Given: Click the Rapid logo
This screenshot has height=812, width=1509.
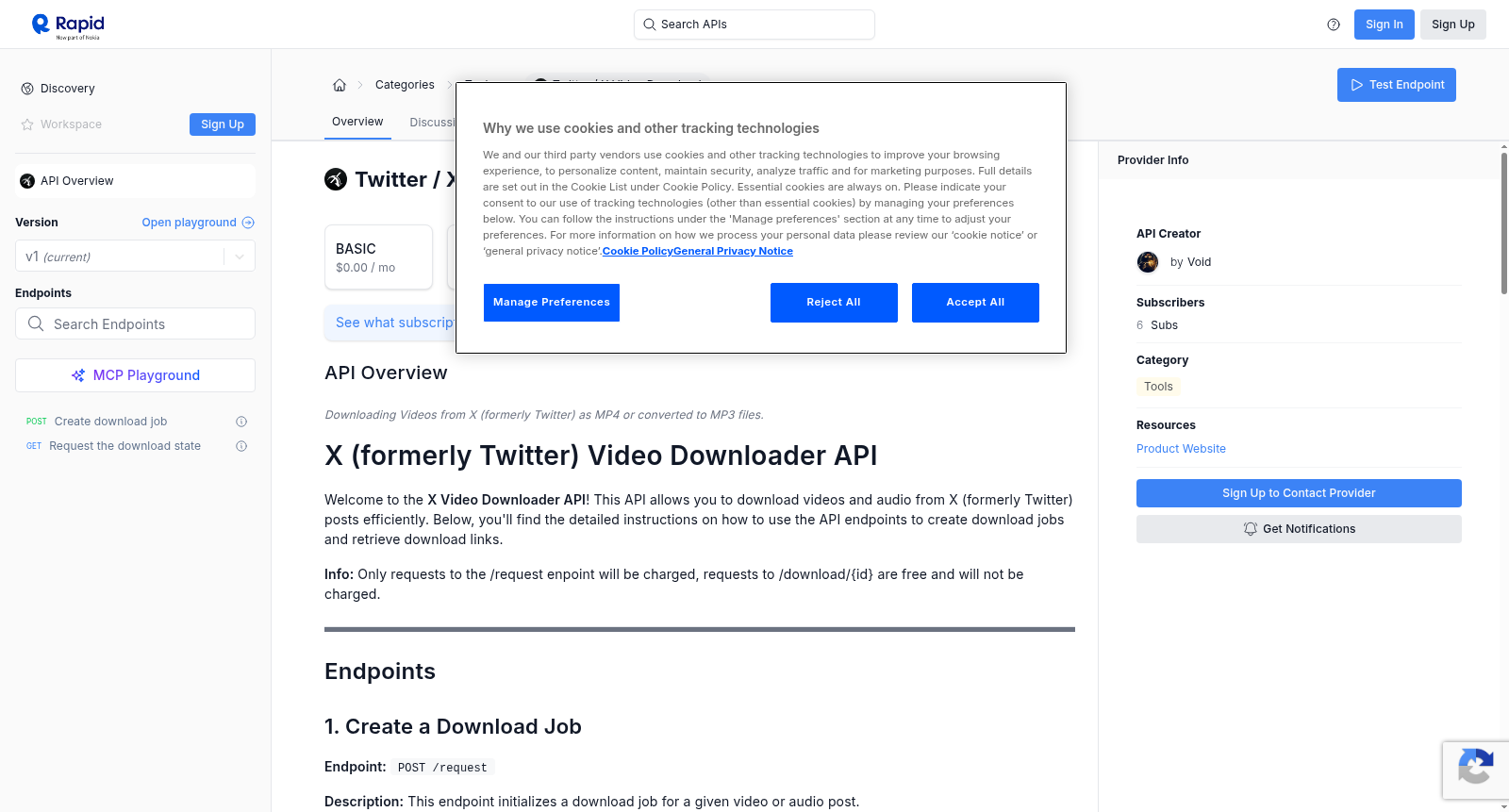Looking at the screenshot, I should coord(68,25).
